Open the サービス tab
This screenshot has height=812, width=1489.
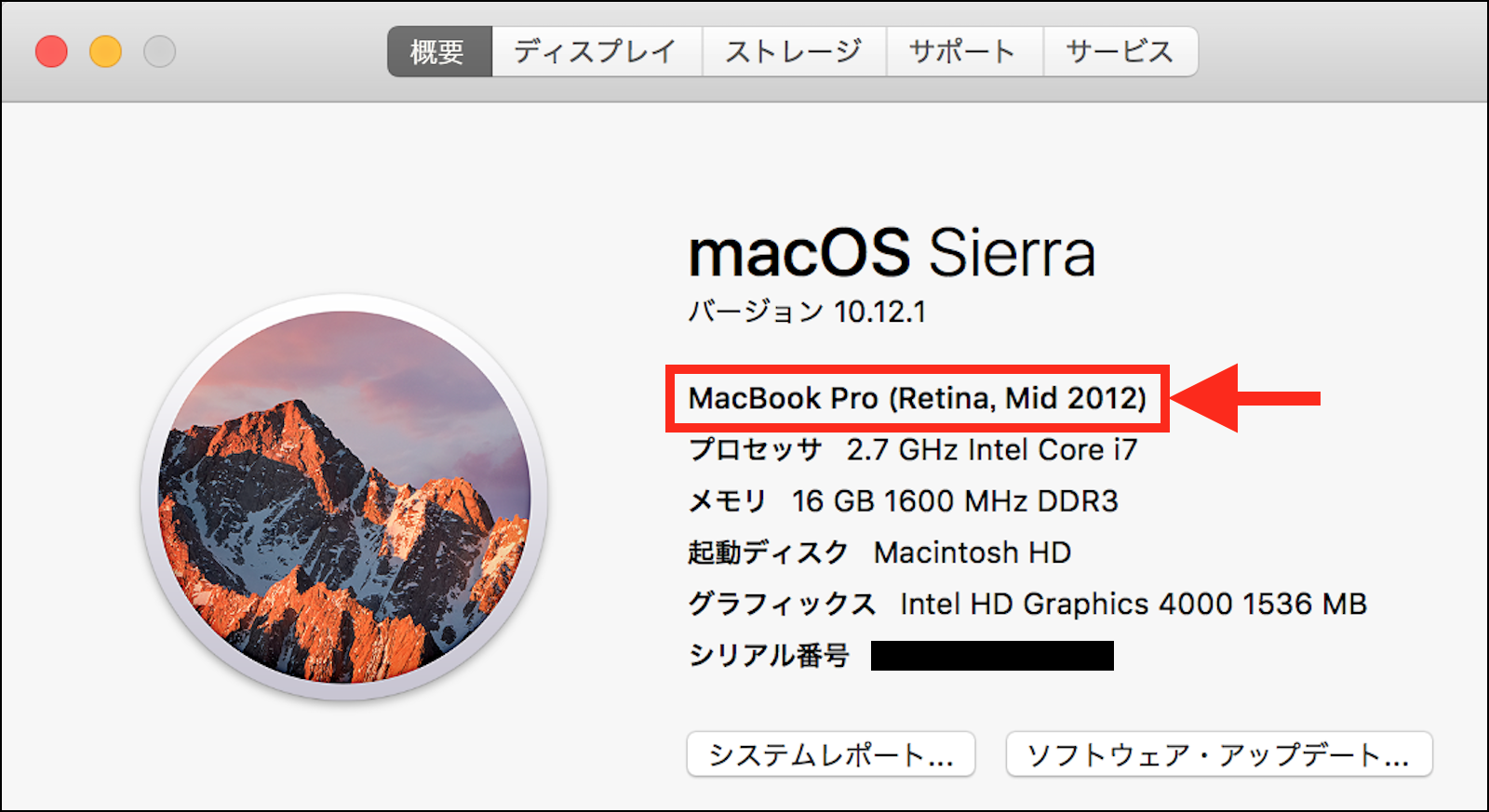(1120, 51)
